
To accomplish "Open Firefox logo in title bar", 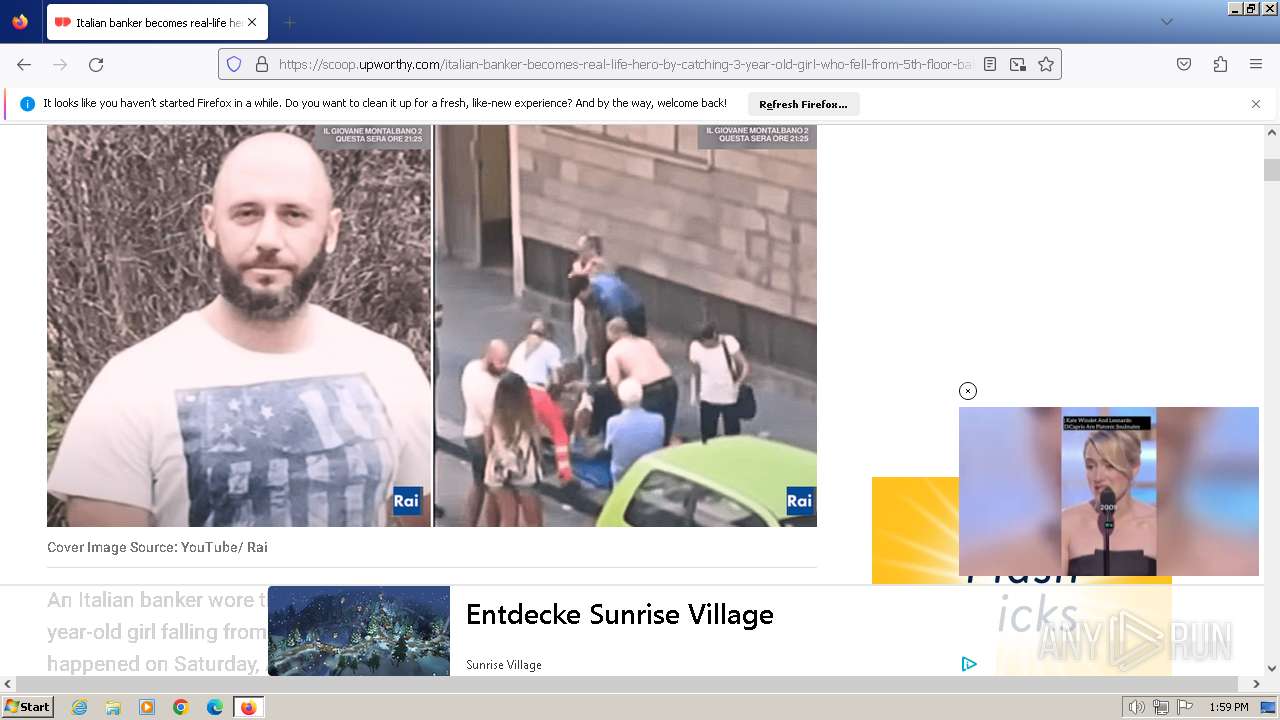I will [x=20, y=21].
